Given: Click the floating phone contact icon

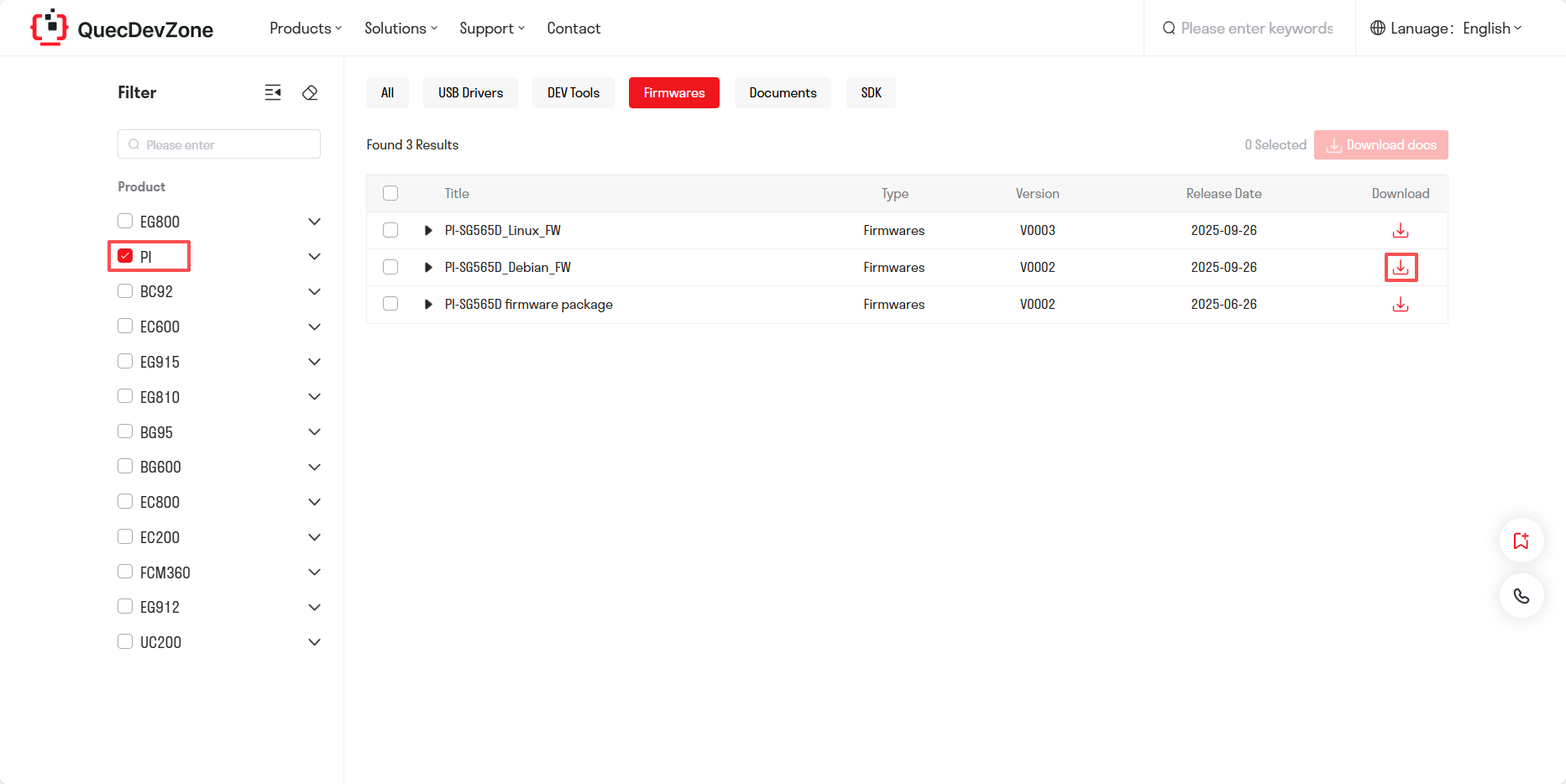Looking at the screenshot, I should [1521, 596].
